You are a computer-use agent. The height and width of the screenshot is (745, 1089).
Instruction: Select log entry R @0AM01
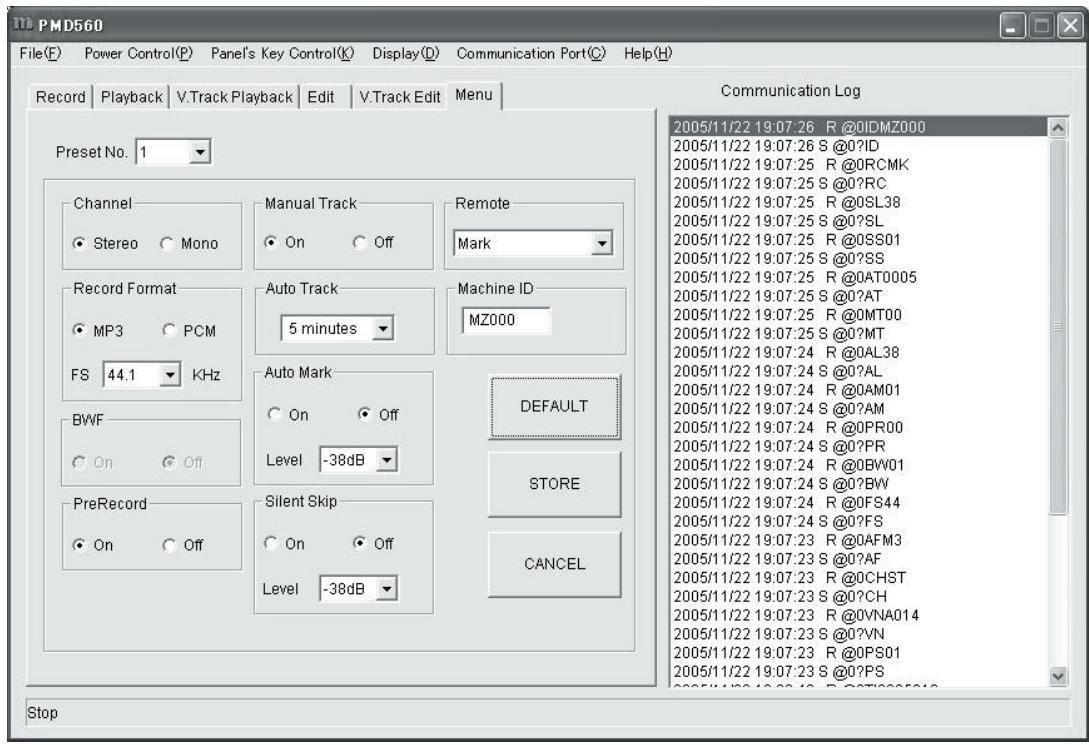(859, 390)
